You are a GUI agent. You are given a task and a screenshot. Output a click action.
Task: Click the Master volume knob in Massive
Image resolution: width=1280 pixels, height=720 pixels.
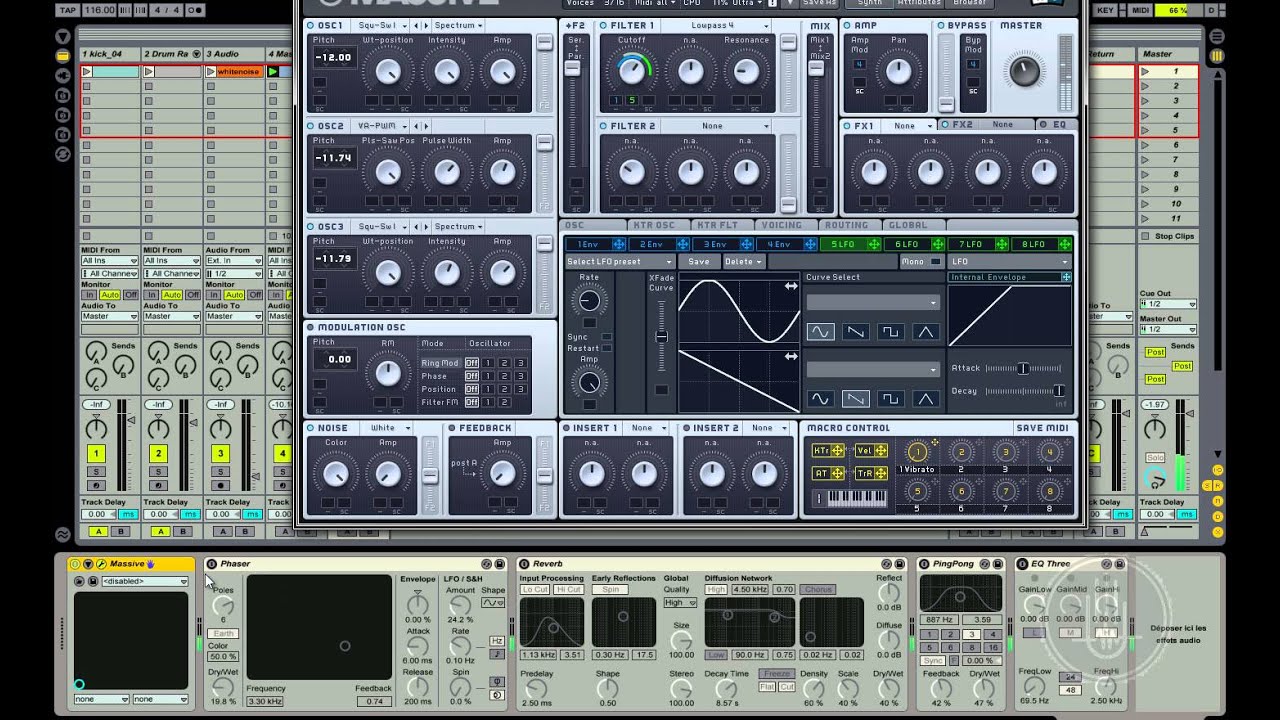click(x=1023, y=70)
